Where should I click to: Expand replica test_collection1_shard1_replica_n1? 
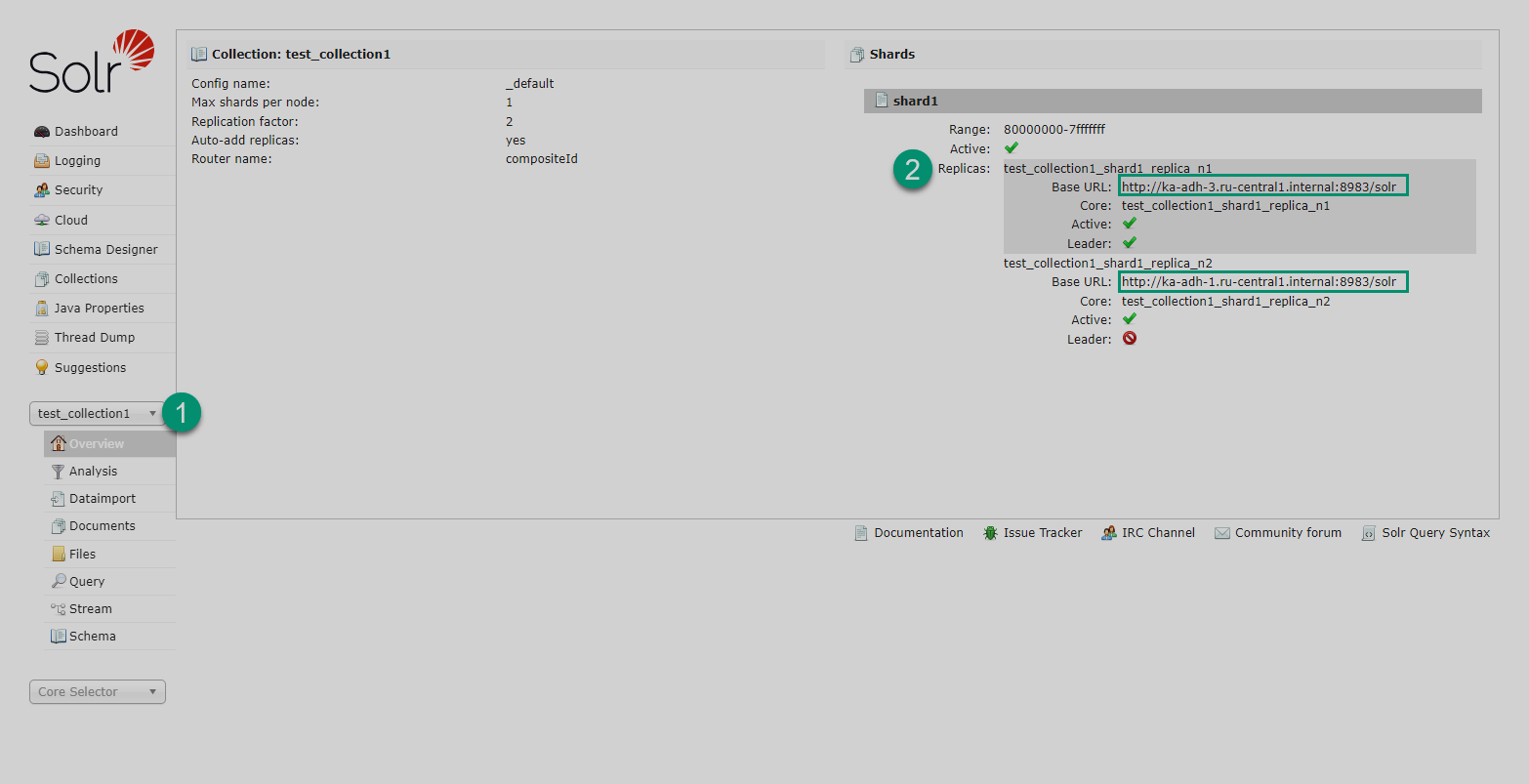point(1108,168)
